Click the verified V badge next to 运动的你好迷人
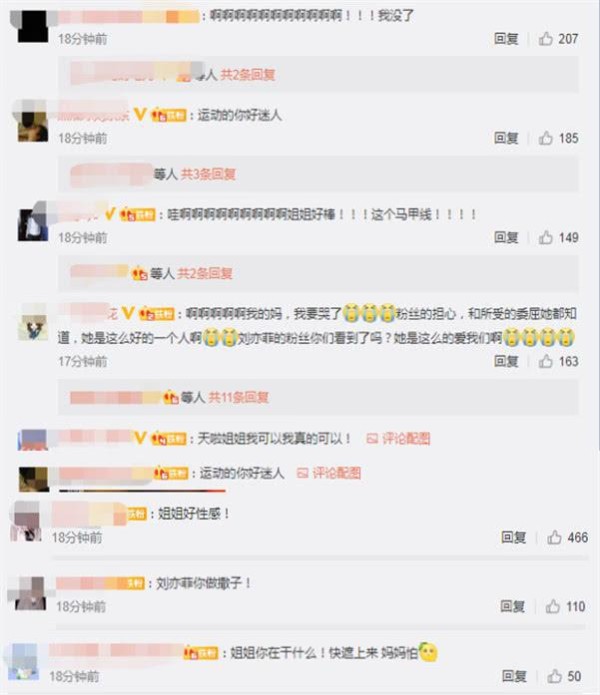600x695 pixels. coord(140,115)
